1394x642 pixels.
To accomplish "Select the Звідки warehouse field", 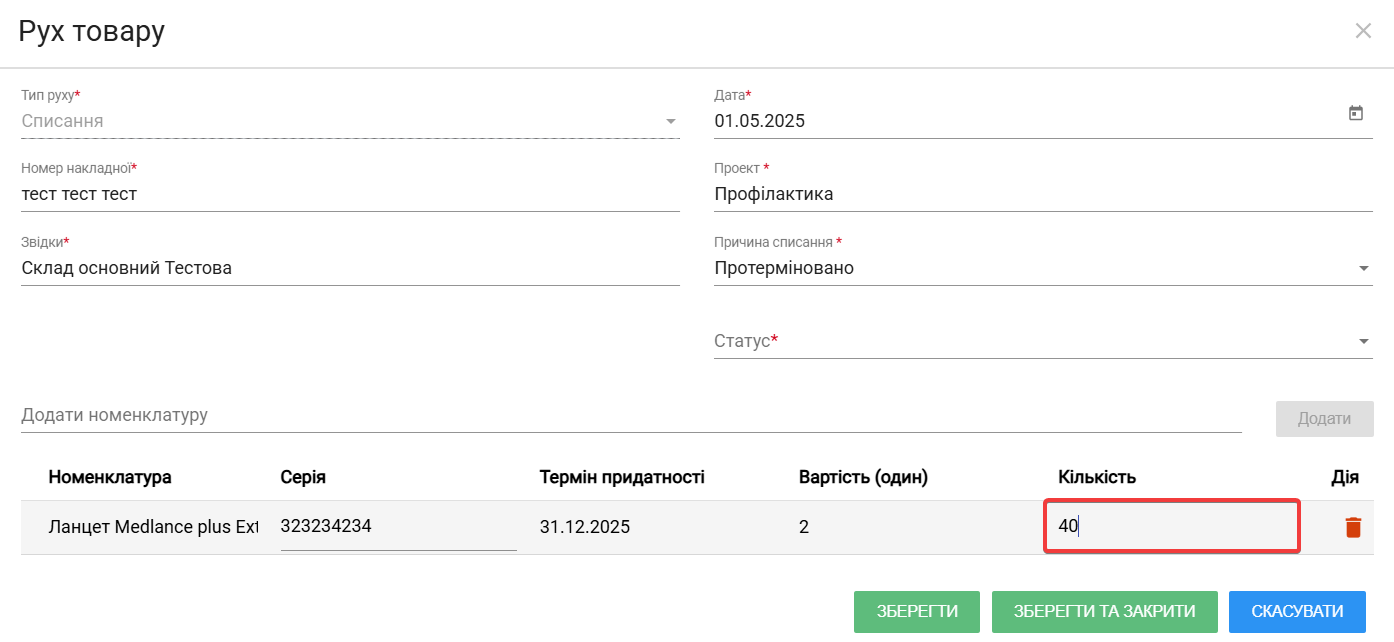I will point(350,268).
